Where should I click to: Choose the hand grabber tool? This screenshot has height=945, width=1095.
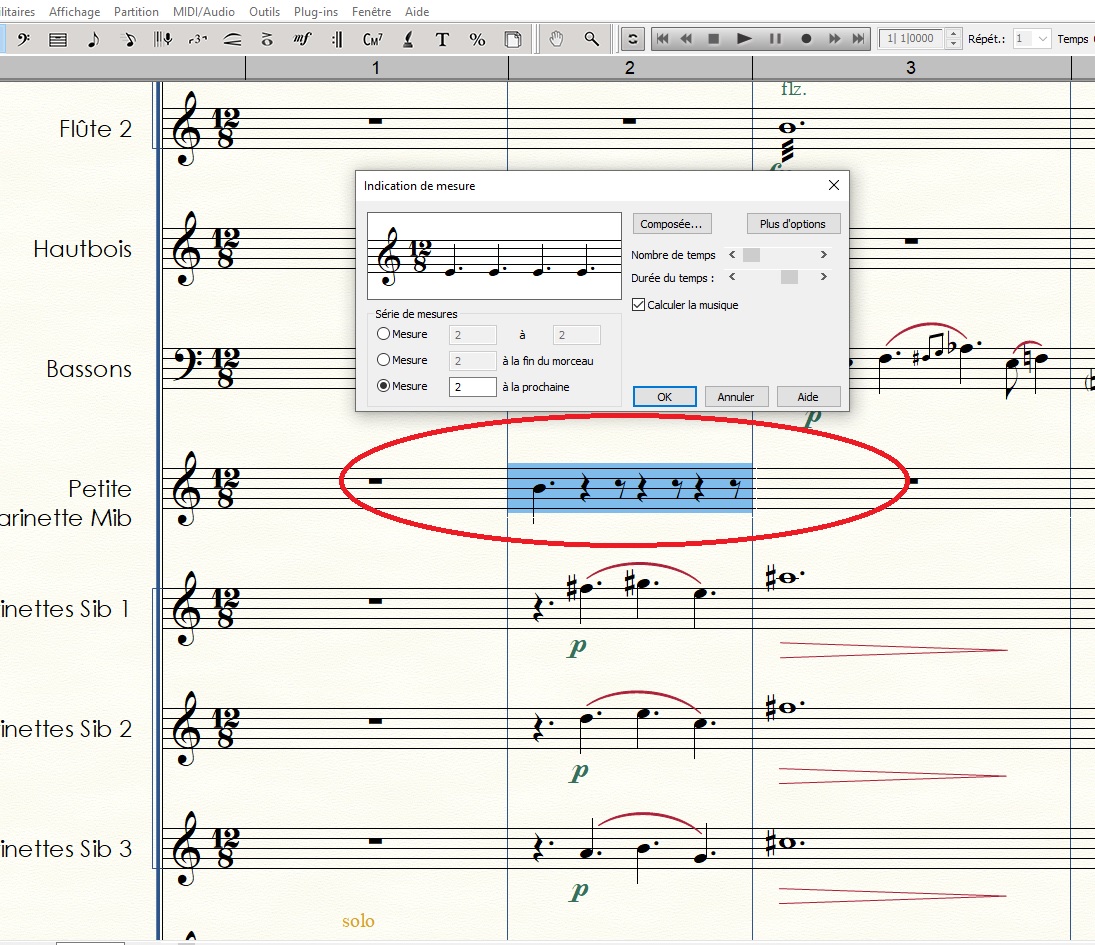[557, 39]
